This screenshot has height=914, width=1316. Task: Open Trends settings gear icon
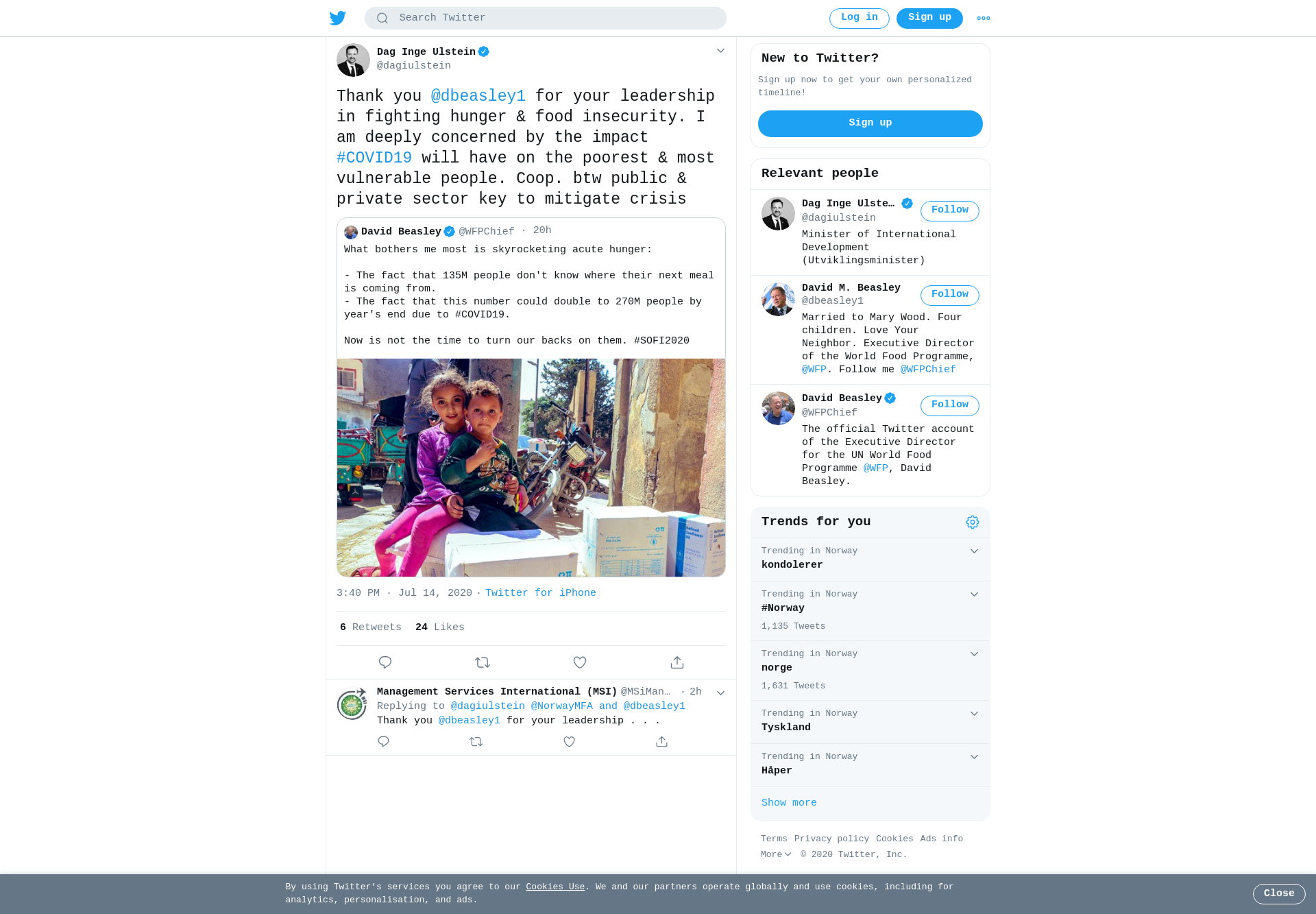pos(973,522)
